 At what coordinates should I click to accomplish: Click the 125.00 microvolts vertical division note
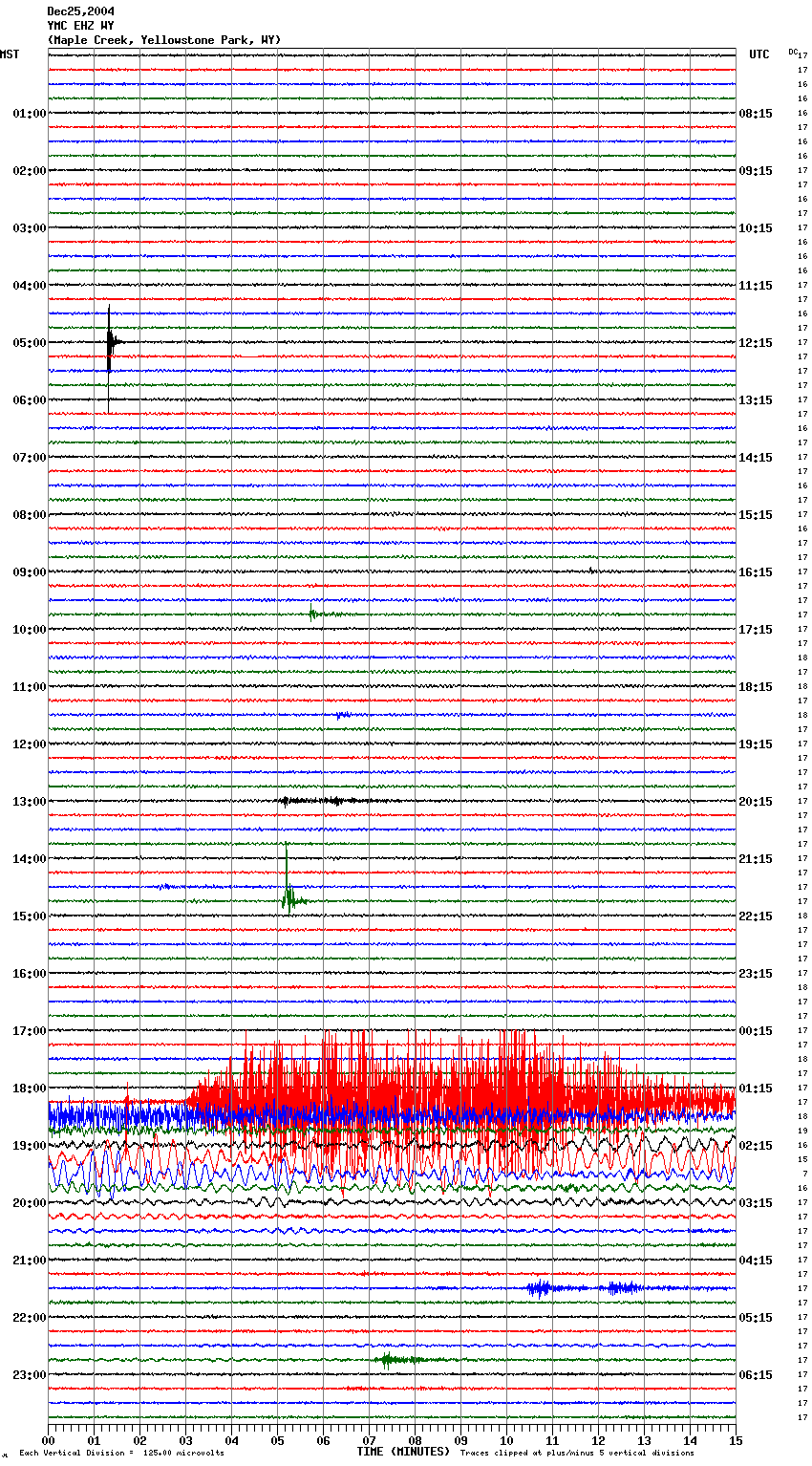coord(121,1453)
